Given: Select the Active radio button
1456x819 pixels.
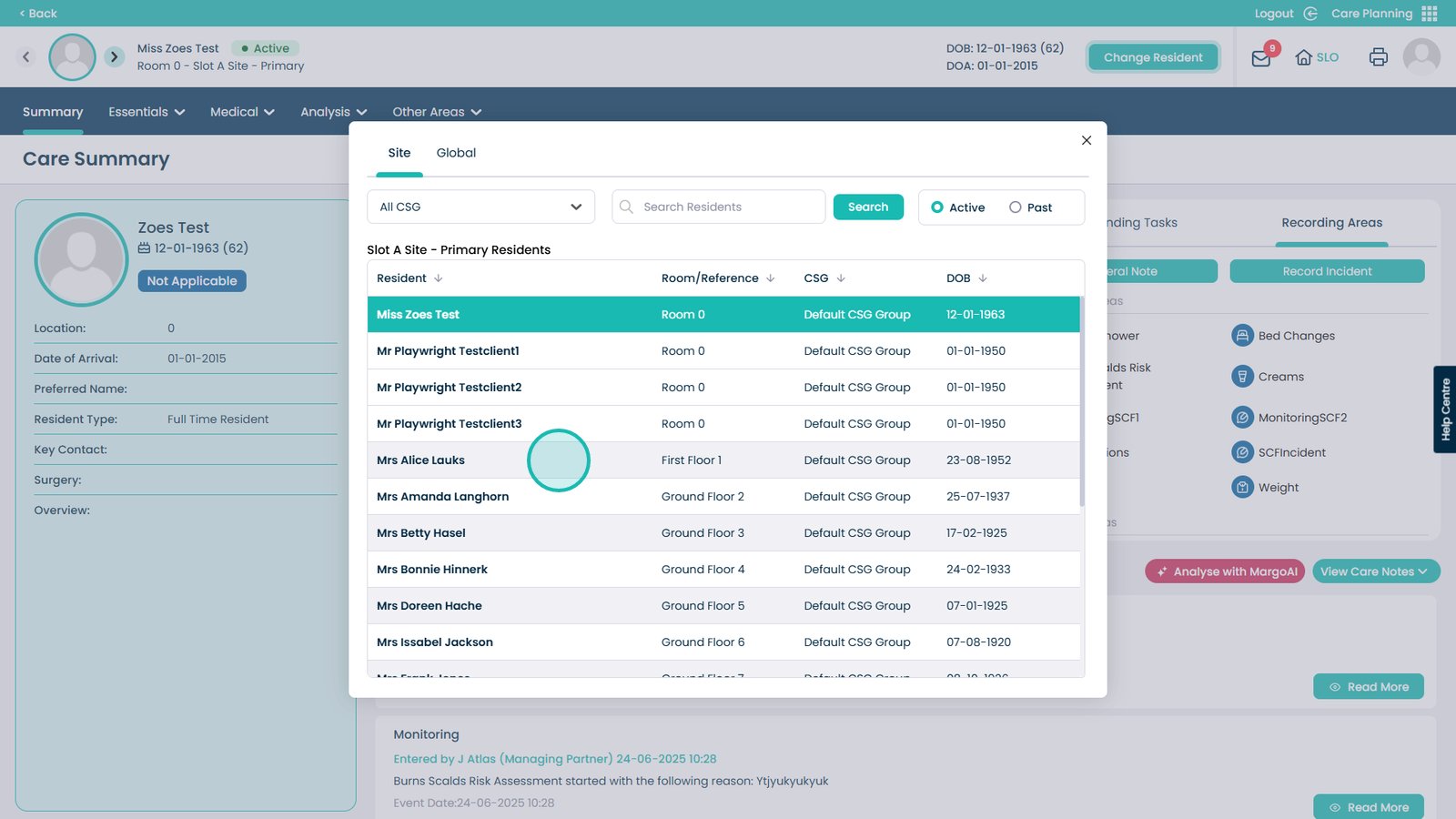Looking at the screenshot, I should click(x=937, y=207).
